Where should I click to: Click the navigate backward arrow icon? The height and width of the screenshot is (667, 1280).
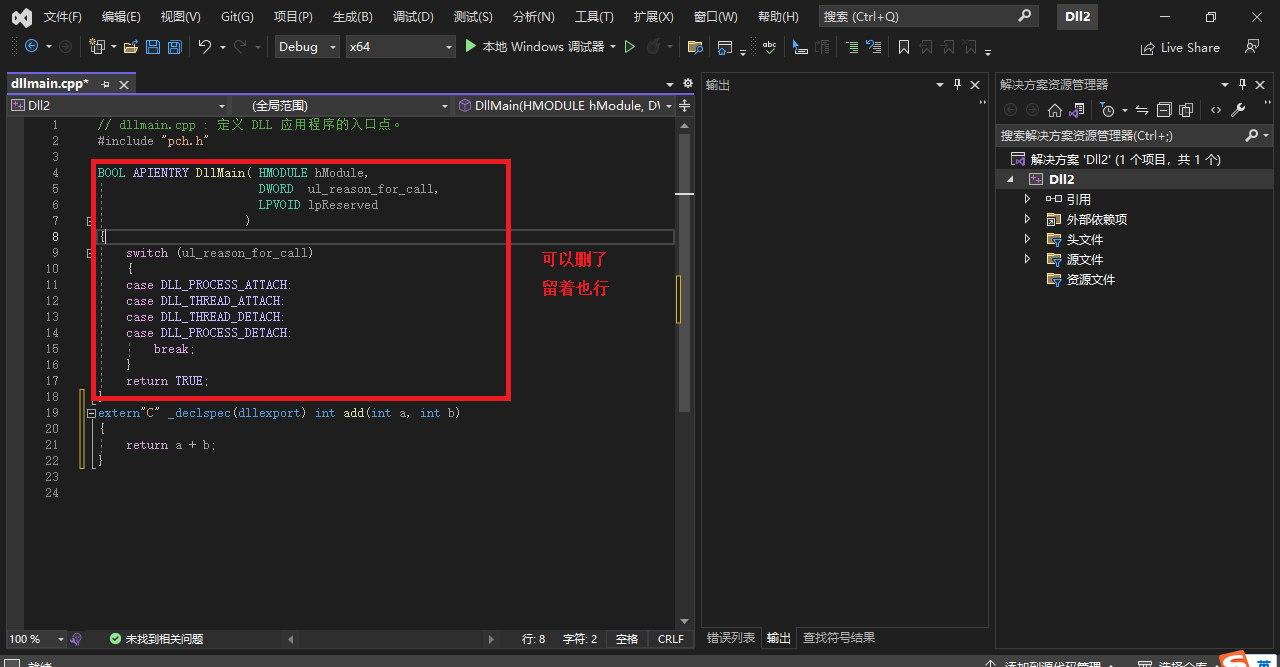(x=31, y=46)
